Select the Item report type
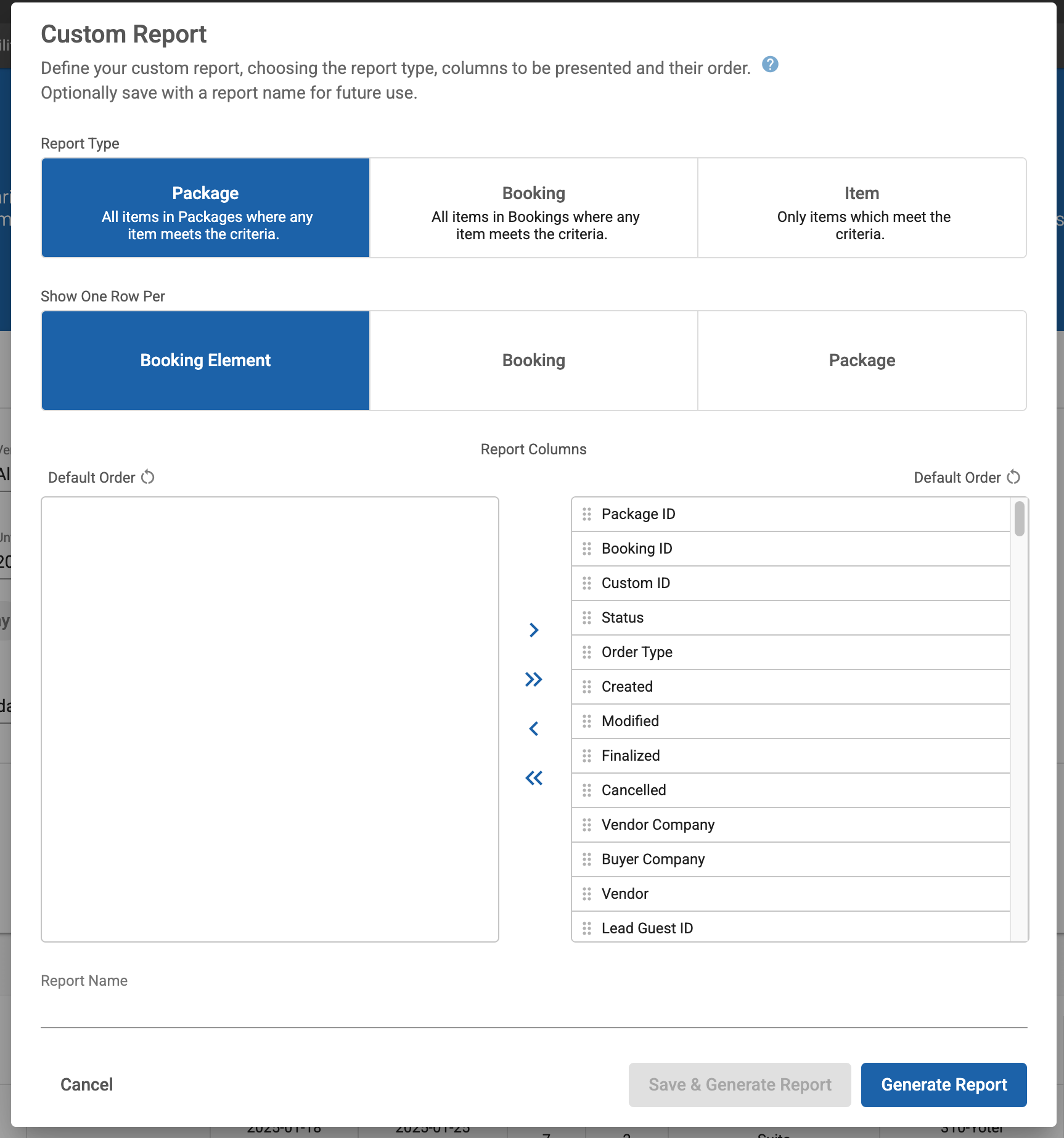The image size is (1064, 1138). click(862, 208)
